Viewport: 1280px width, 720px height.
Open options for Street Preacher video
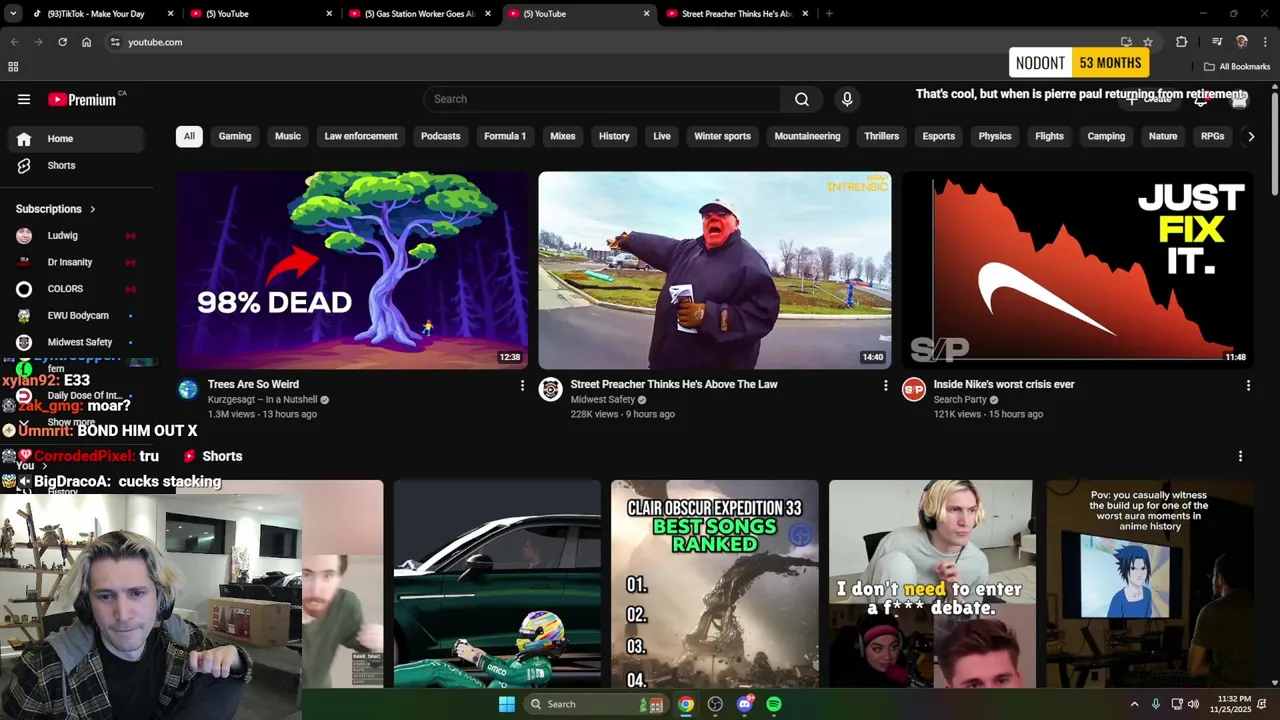point(885,385)
